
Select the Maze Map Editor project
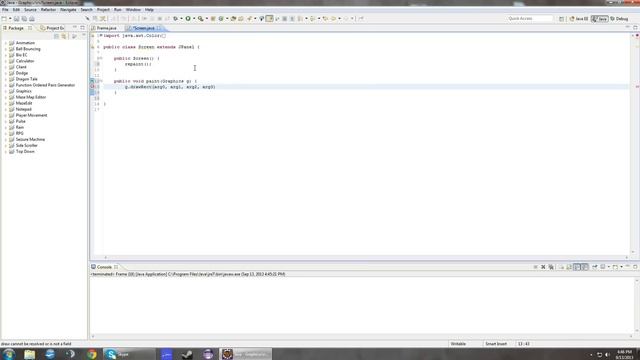point(31,97)
